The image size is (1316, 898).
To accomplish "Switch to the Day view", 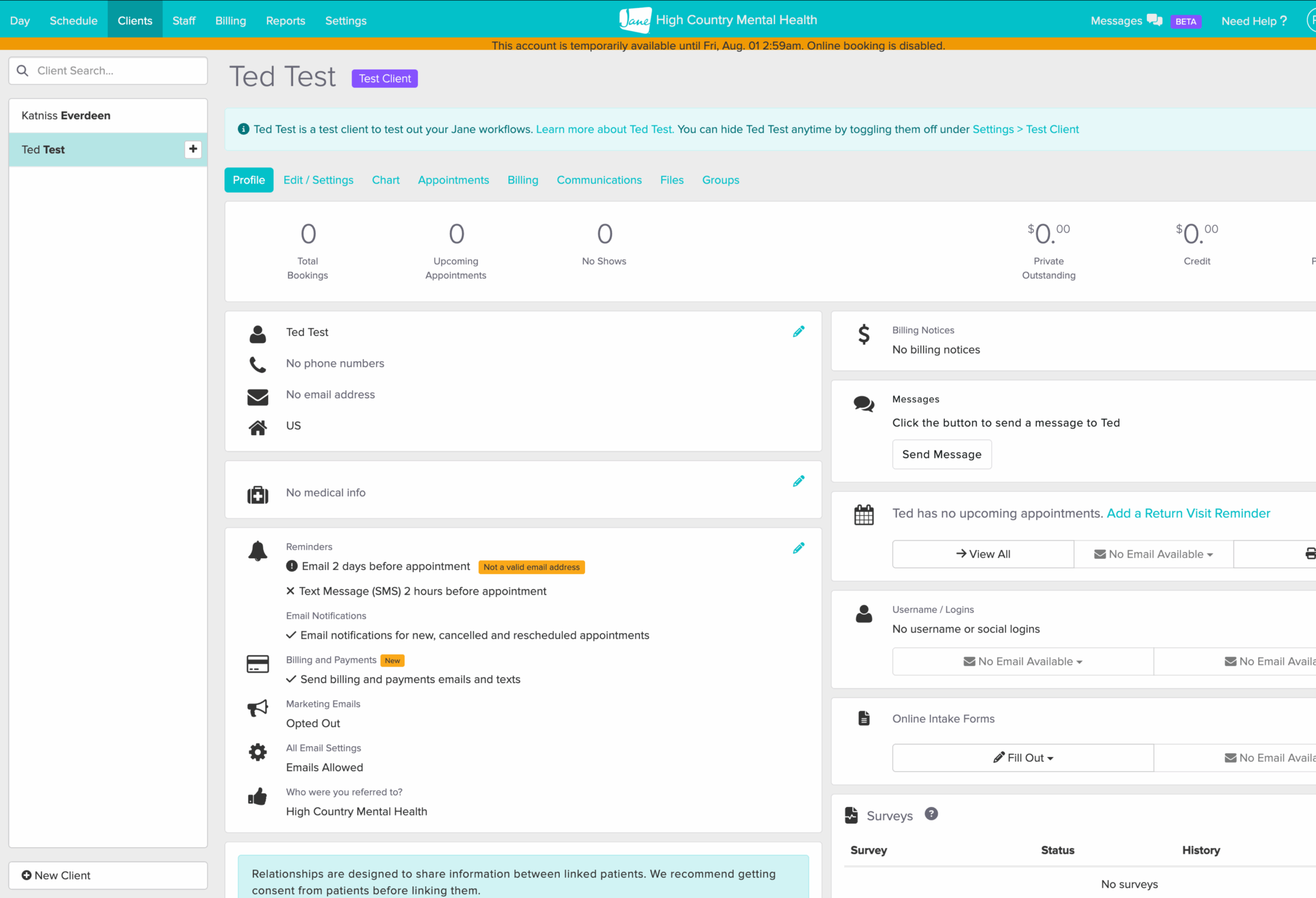I will pos(20,21).
